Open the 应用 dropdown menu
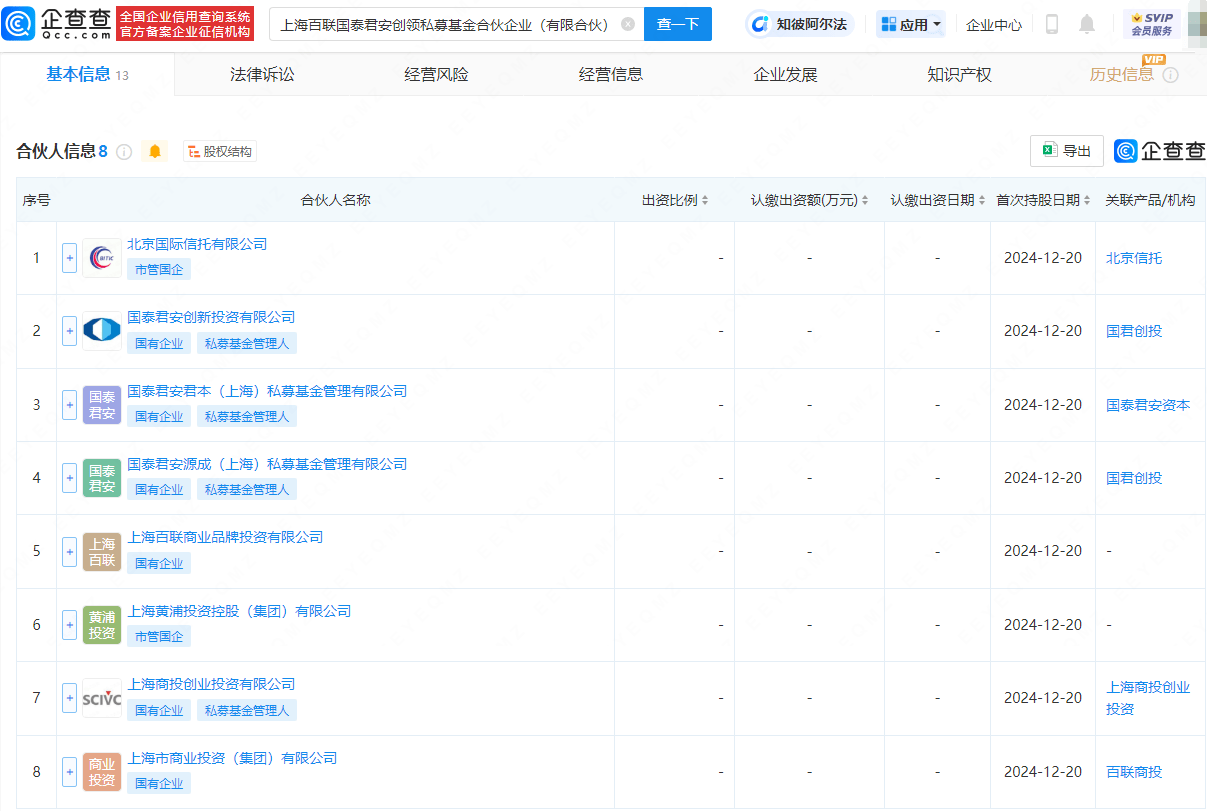The image size is (1207, 811). tap(911, 24)
